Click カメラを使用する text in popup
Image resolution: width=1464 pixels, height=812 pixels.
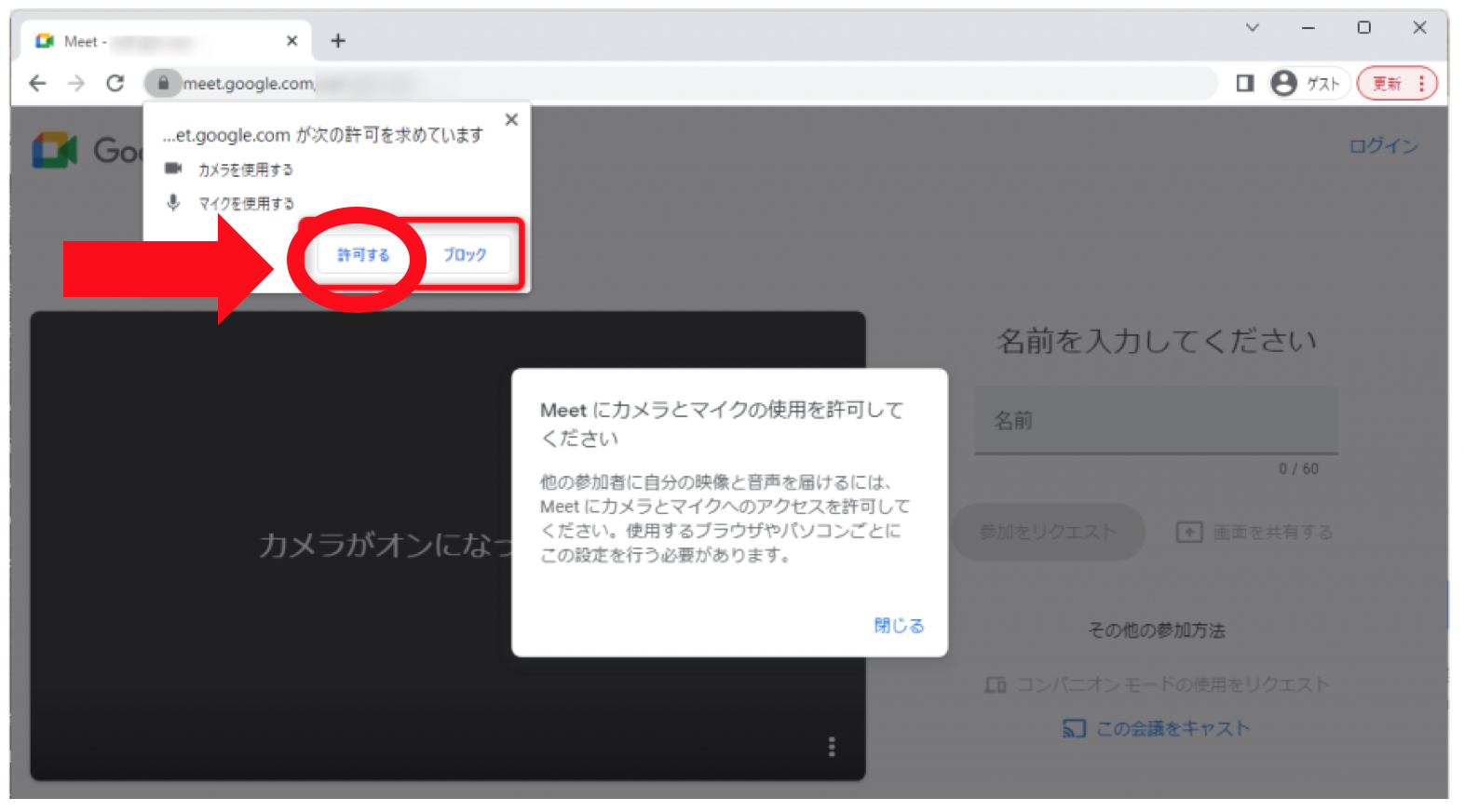[x=246, y=169]
